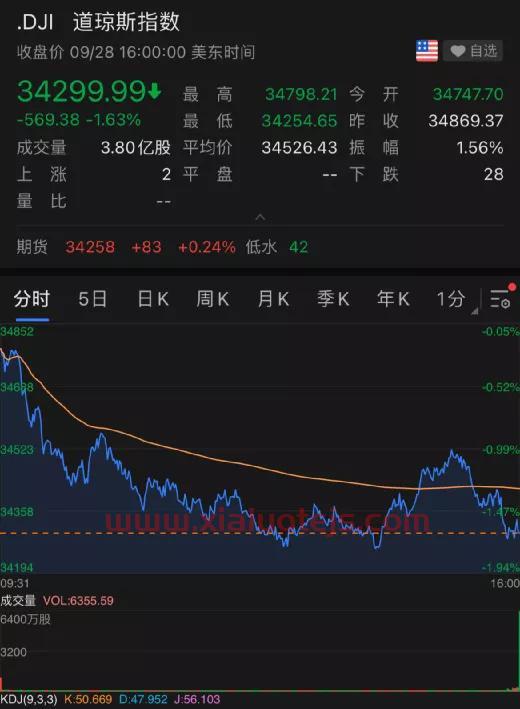Tap the 低水 42 basis value
The height and width of the screenshot is (709, 520).
(277, 247)
